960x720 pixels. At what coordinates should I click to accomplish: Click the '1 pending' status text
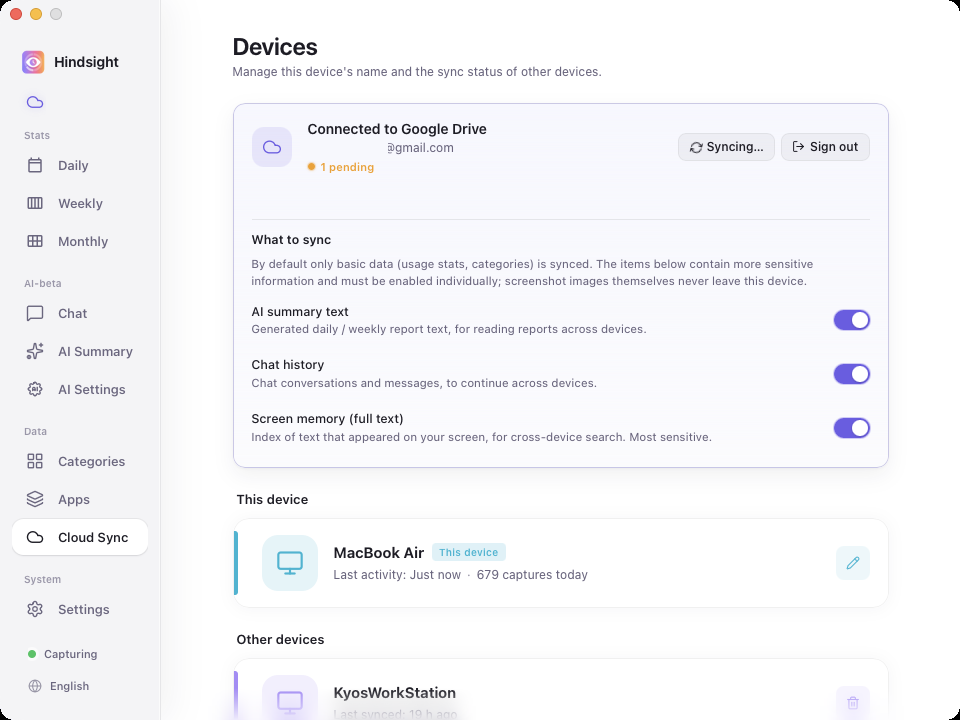[347, 167]
